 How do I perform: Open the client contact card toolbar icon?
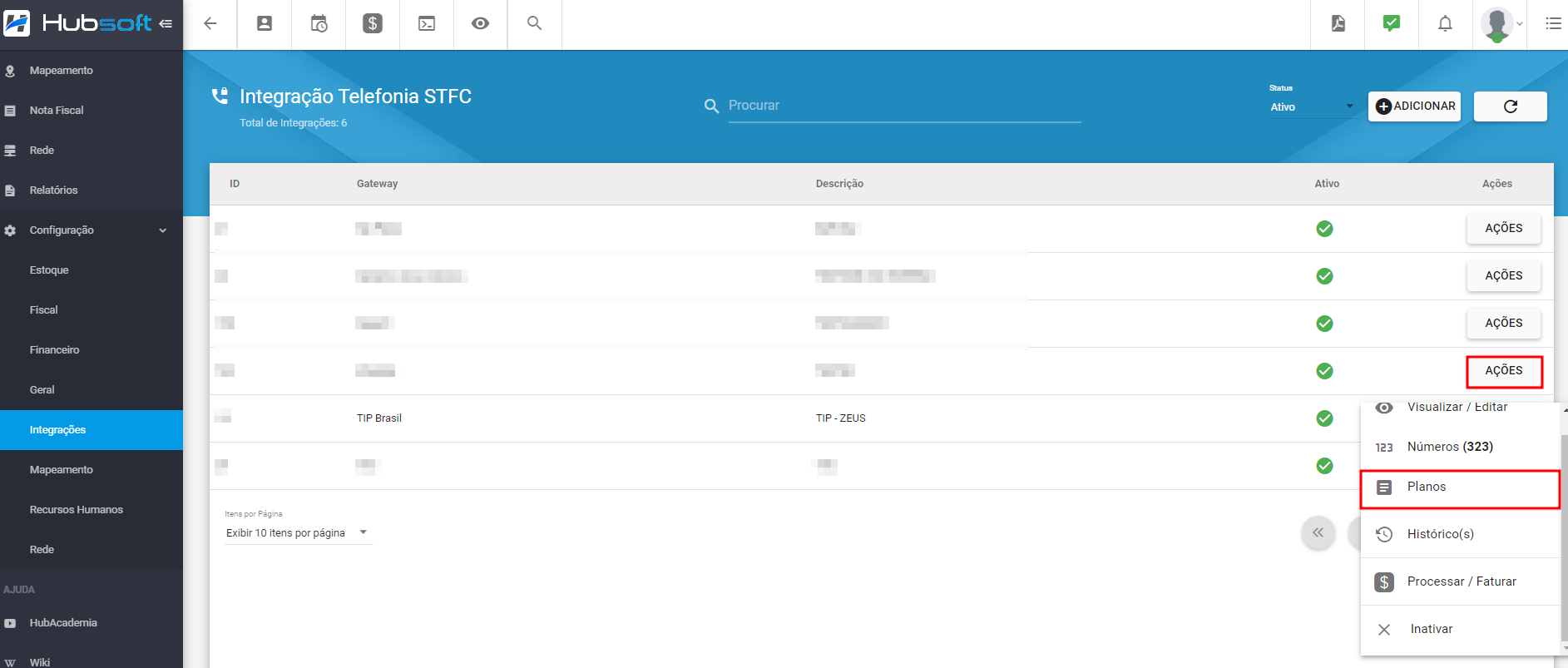265,23
